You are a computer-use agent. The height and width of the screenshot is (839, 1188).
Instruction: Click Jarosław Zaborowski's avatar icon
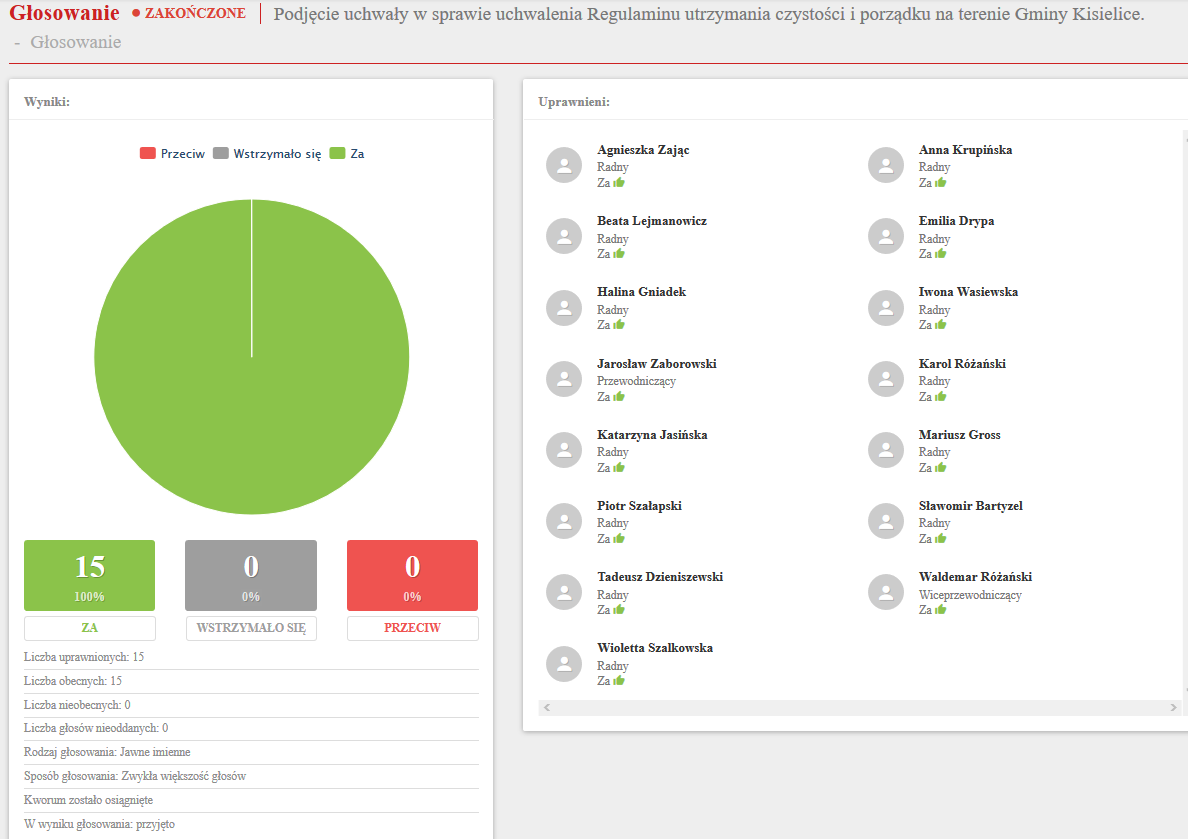[x=564, y=379]
